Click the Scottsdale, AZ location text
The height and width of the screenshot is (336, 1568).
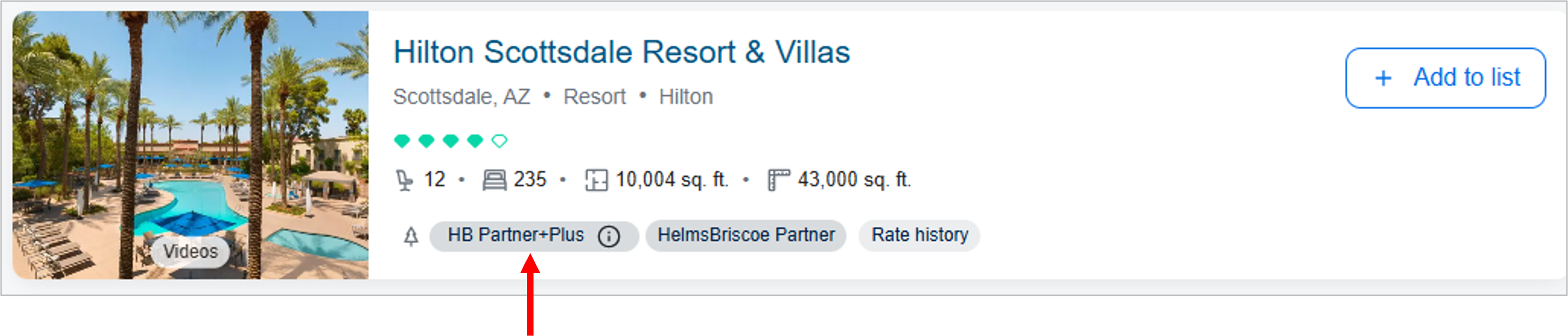[461, 97]
